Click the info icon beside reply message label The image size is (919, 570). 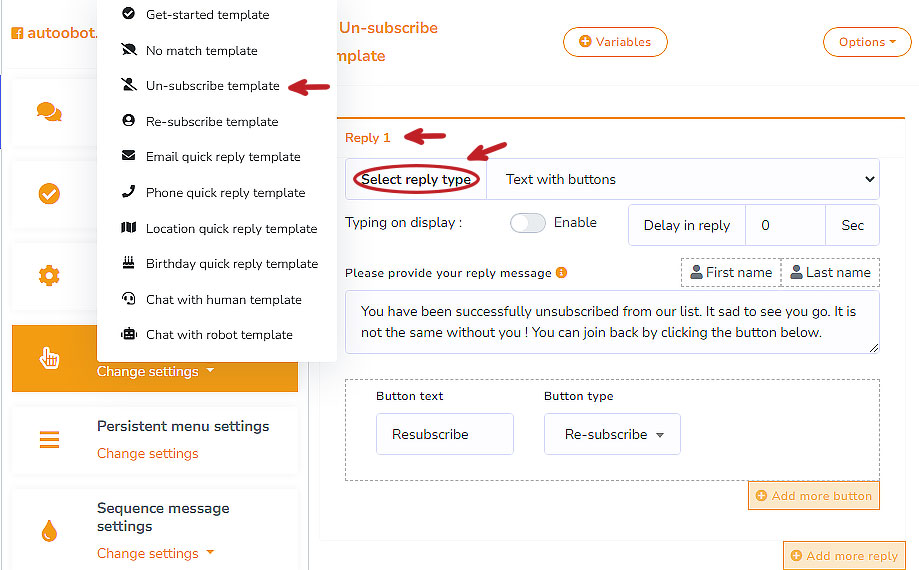click(561, 273)
